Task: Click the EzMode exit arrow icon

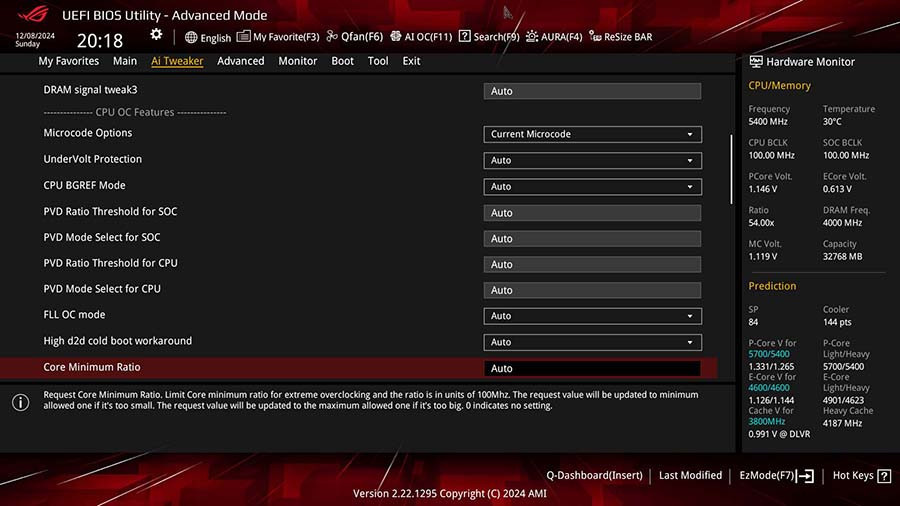Action: point(805,476)
